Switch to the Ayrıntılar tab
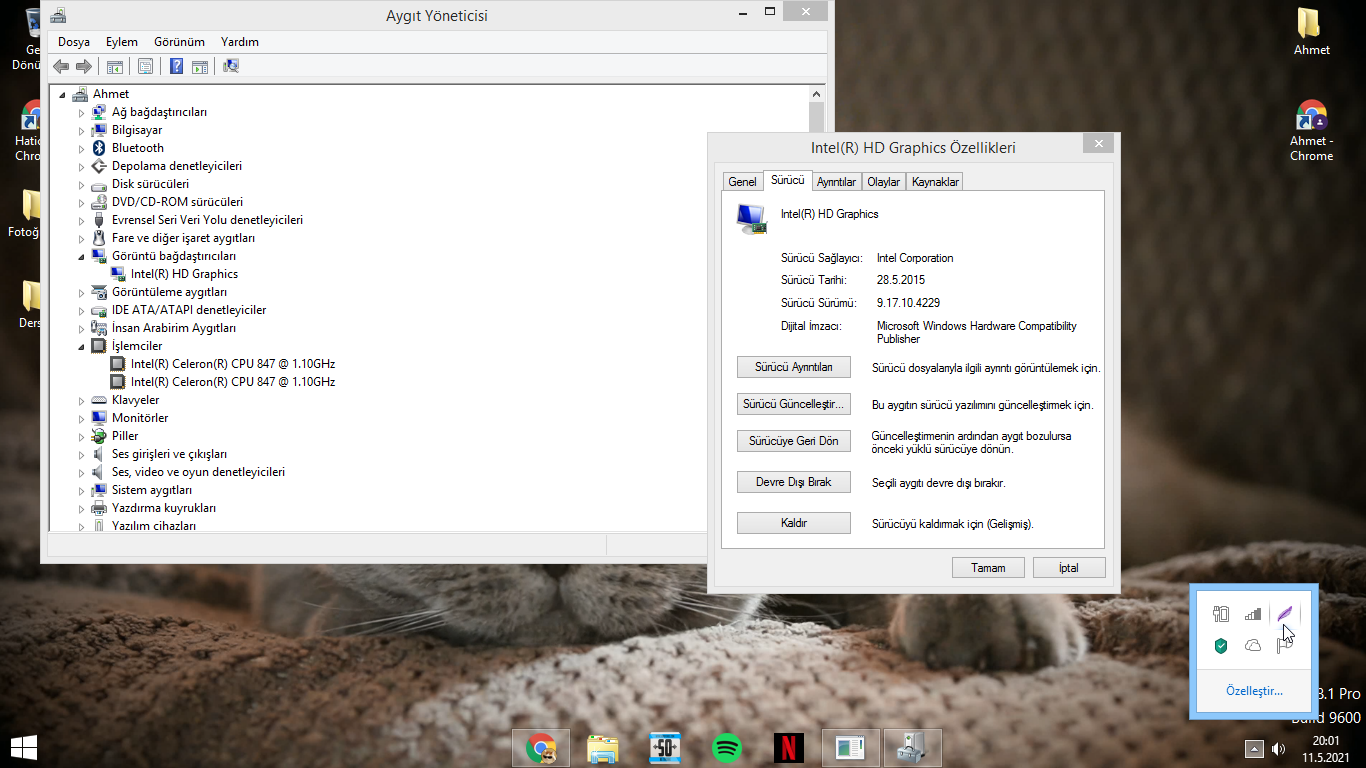This screenshot has height=768, width=1366. pos(836,182)
